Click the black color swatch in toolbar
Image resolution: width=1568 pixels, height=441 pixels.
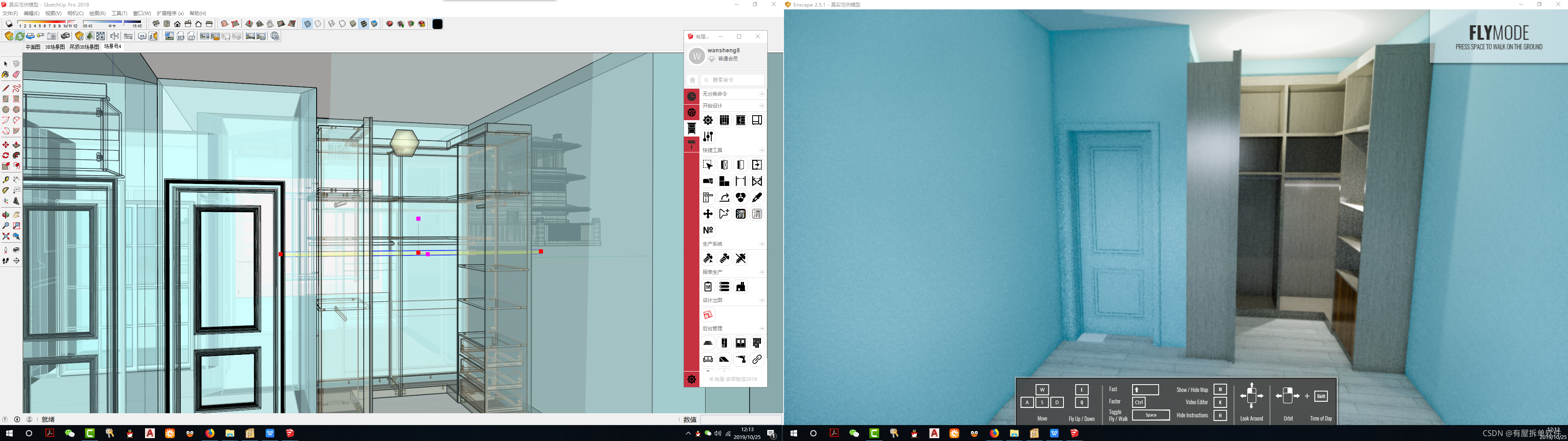[437, 24]
